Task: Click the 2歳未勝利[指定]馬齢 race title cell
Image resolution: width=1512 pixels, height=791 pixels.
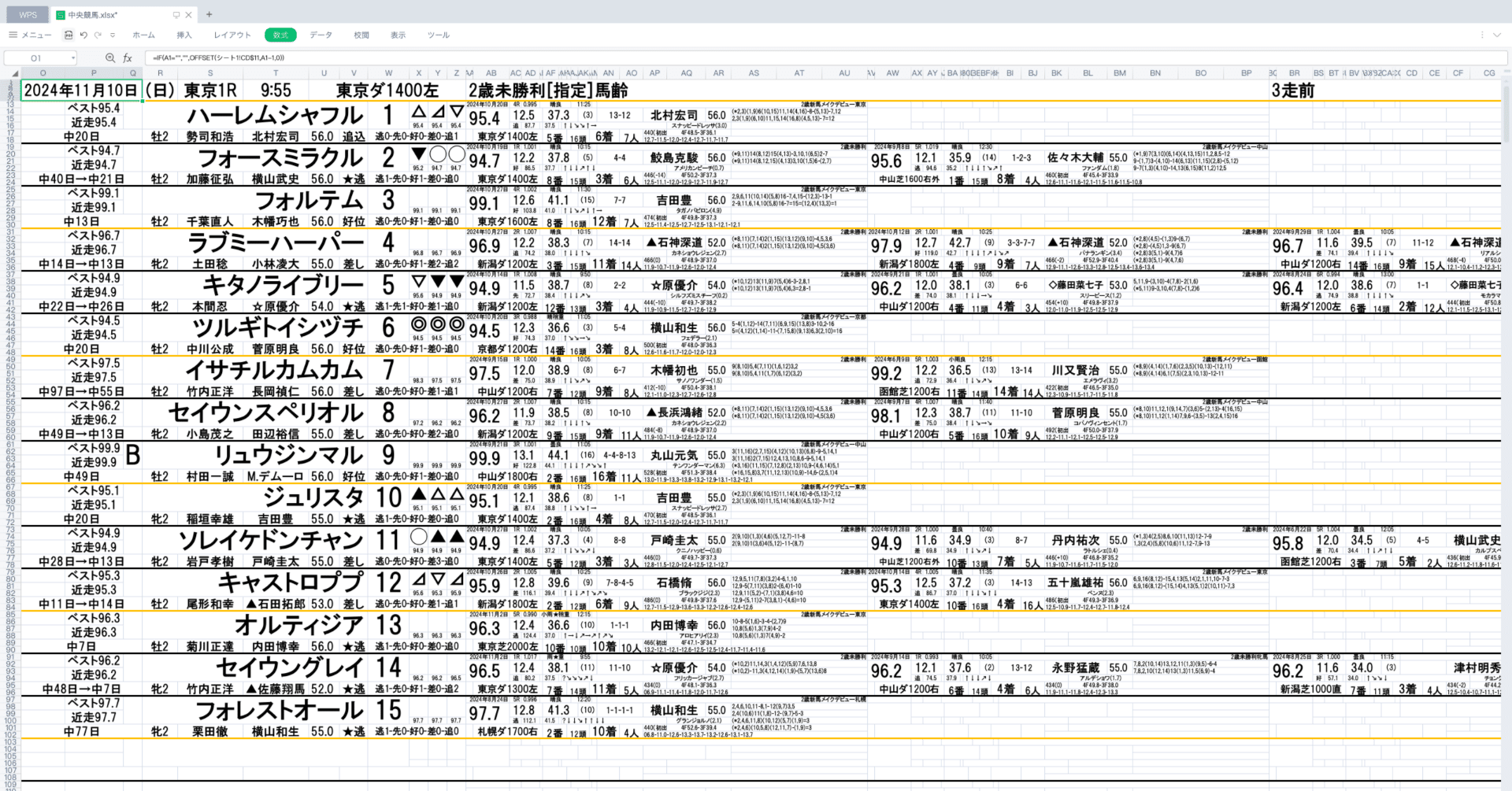Action: [548, 90]
